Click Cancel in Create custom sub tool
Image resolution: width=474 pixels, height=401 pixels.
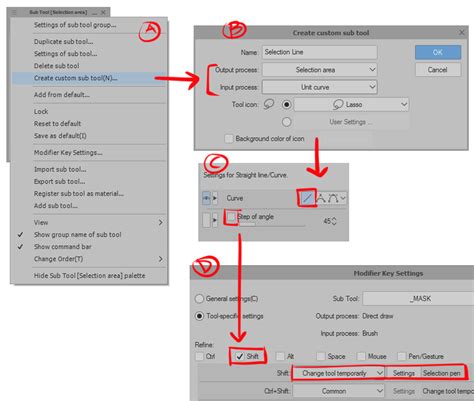[x=438, y=70]
